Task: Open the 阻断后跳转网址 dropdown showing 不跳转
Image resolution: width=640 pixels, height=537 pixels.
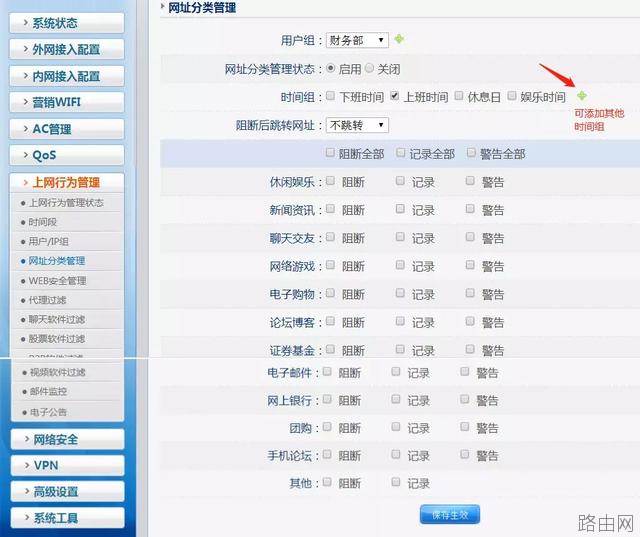Action: (357, 125)
